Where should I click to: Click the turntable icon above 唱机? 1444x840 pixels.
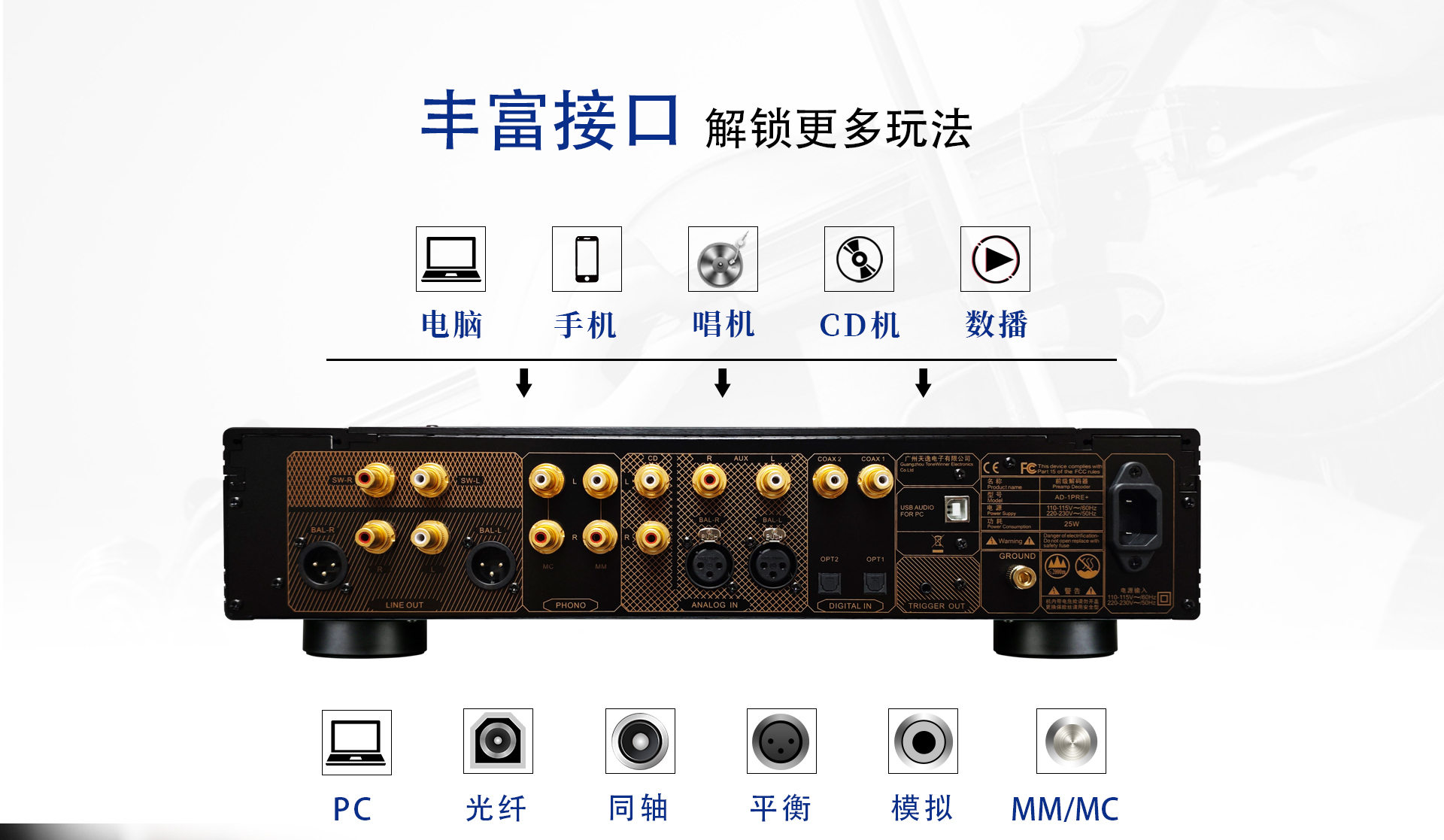click(723, 259)
